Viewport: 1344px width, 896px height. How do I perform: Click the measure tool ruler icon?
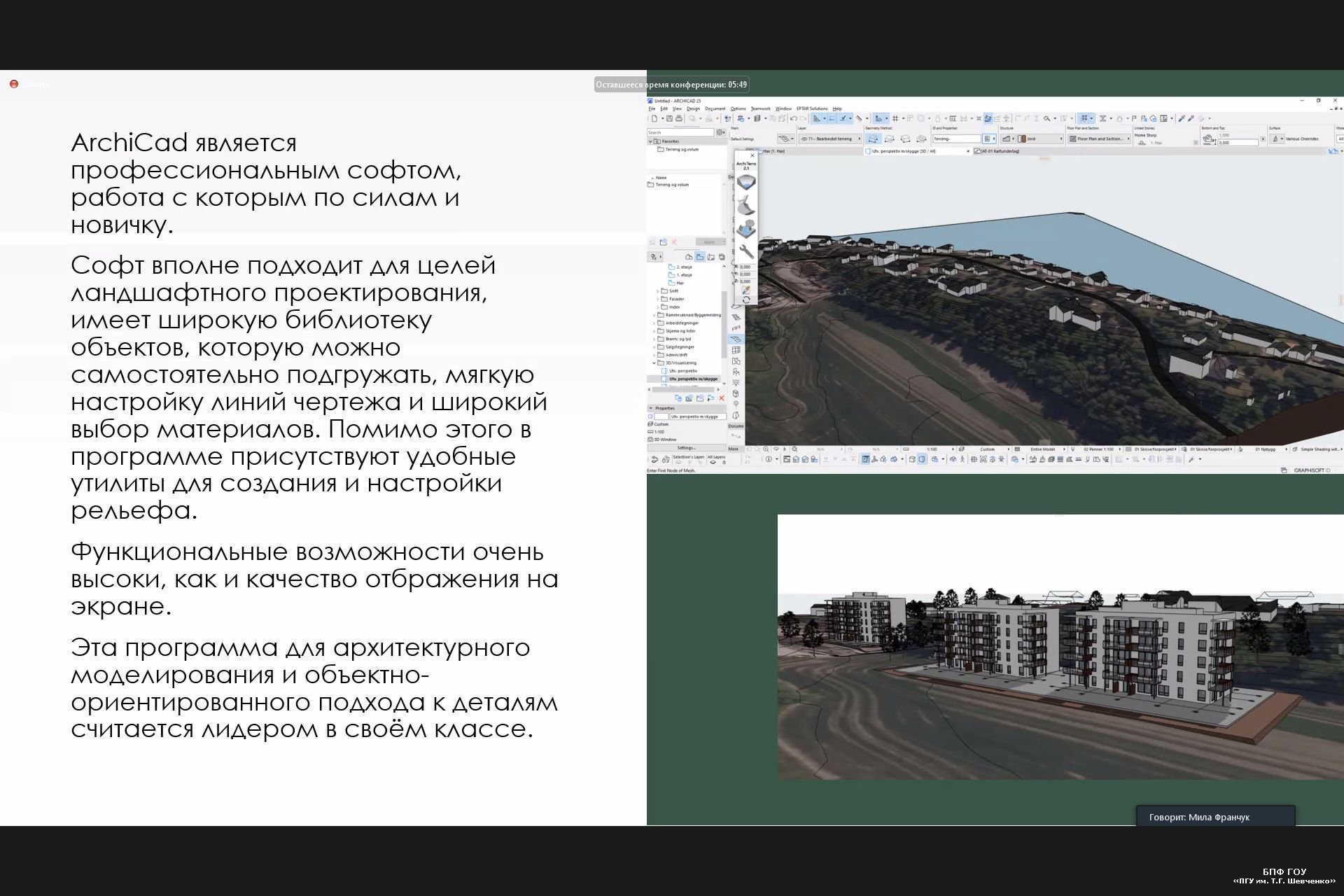pyautogui.click(x=859, y=118)
